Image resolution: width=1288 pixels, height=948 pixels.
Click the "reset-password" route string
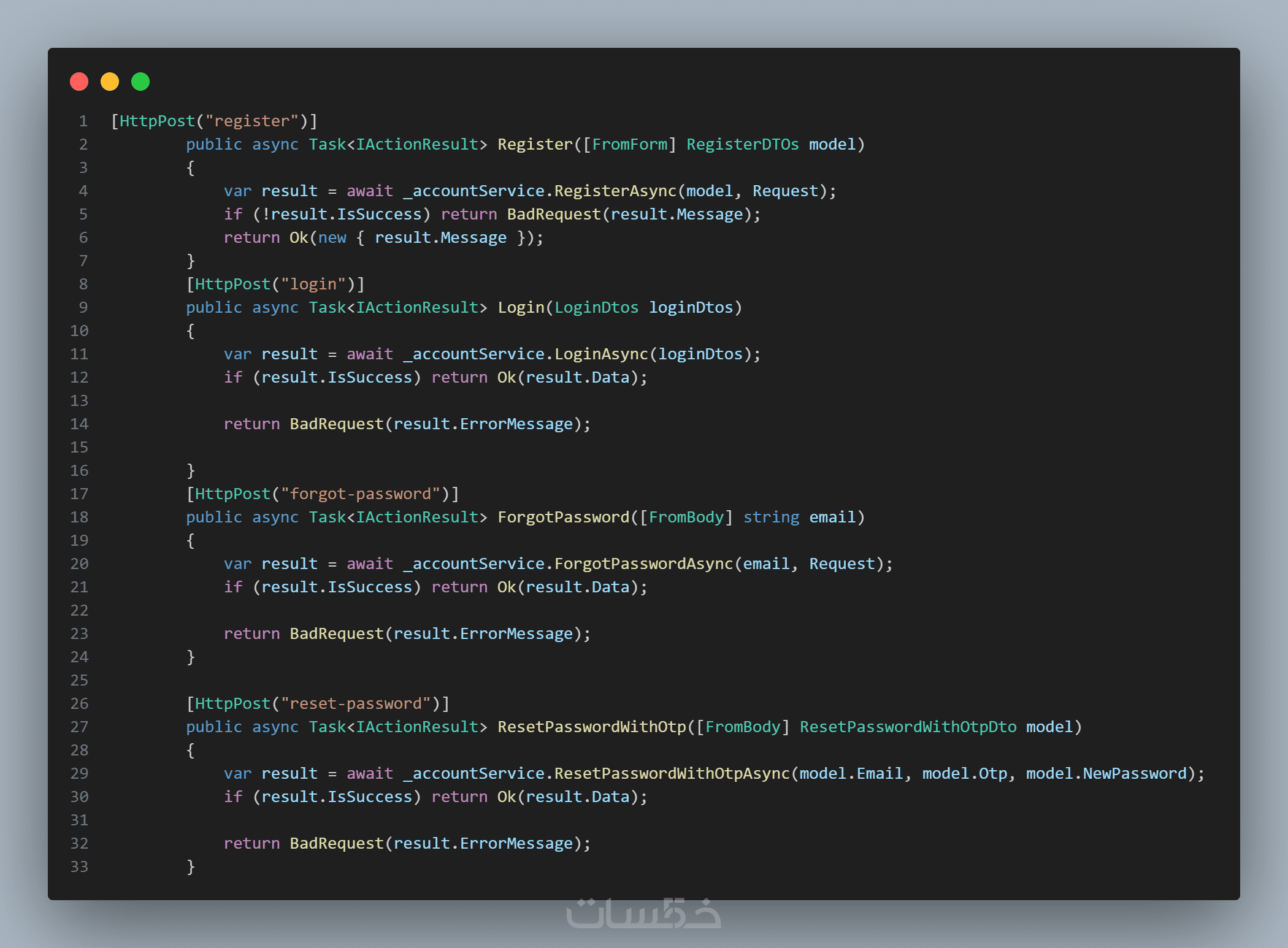pos(356,704)
